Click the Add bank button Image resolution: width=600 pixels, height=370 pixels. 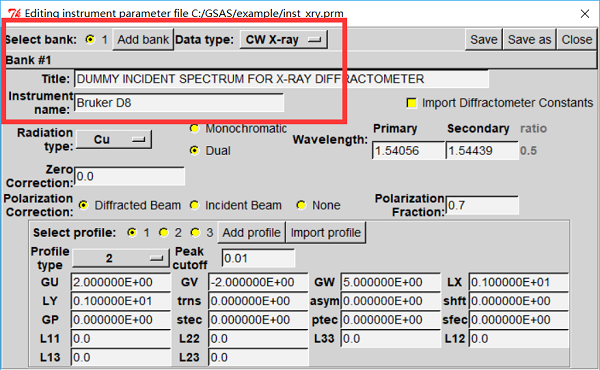(143, 39)
